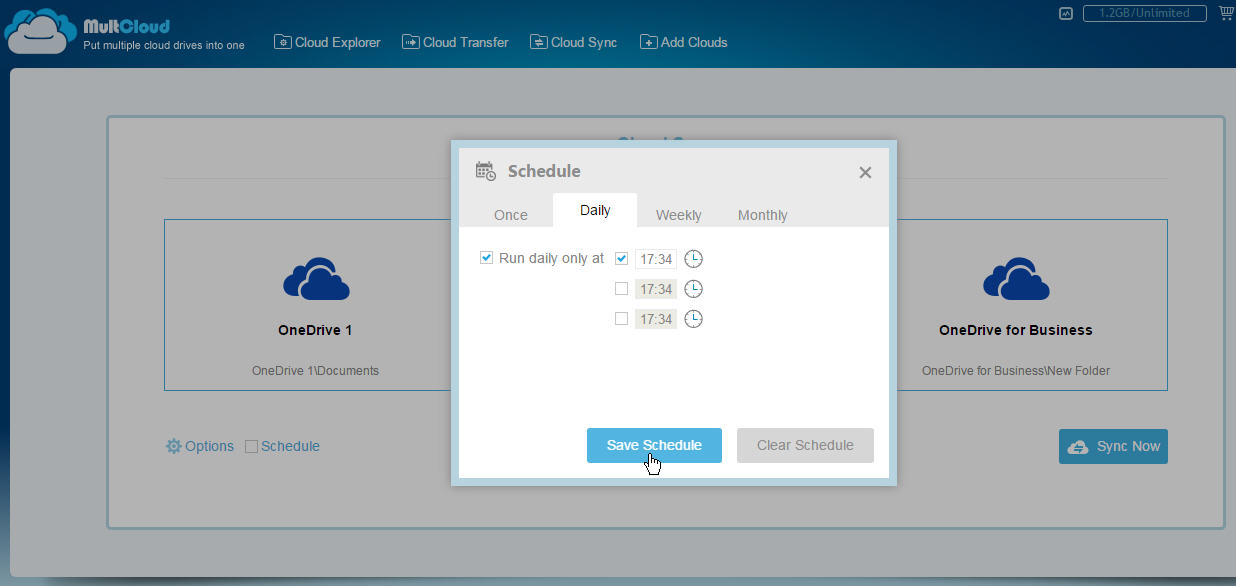The image size is (1236, 586).
Task: Click the Add Clouds icon
Action: pos(648,42)
